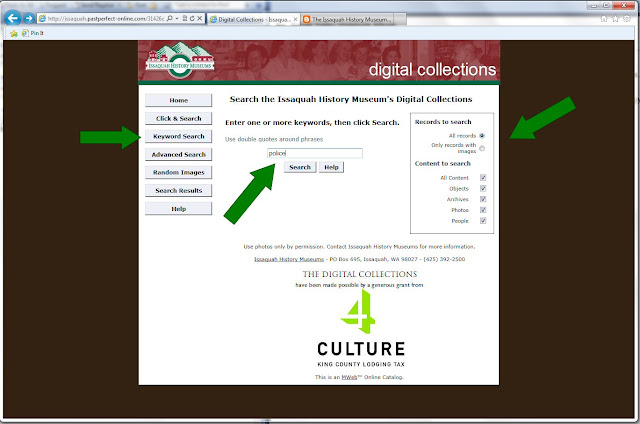Click the add-to-favorites-bar star icon

(14, 33)
